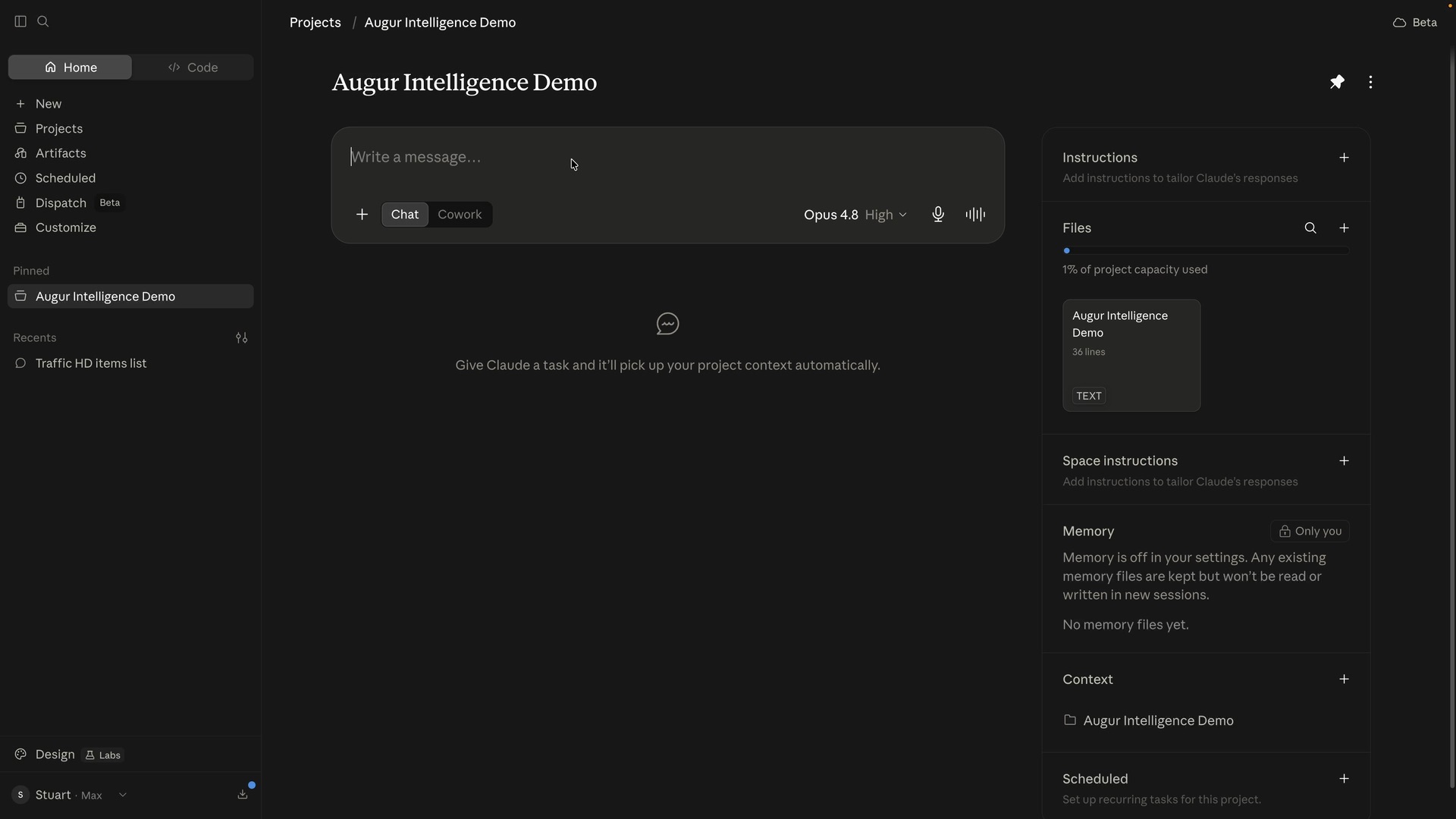This screenshot has height=819, width=1456.
Task: Open the Augur Intelligence Demo text file
Action: pyautogui.click(x=1131, y=356)
